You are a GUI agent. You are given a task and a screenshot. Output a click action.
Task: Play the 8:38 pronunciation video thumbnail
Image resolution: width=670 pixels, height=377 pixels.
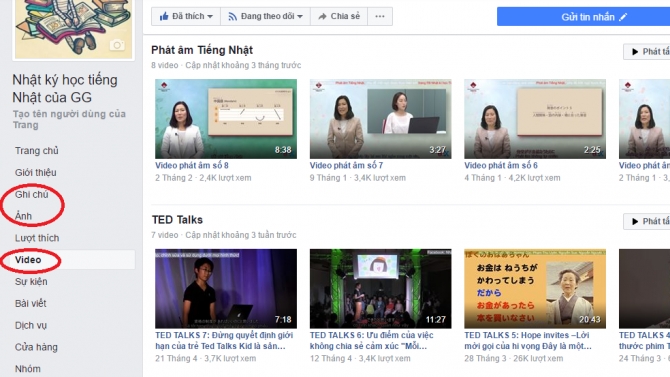(x=226, y=119)
